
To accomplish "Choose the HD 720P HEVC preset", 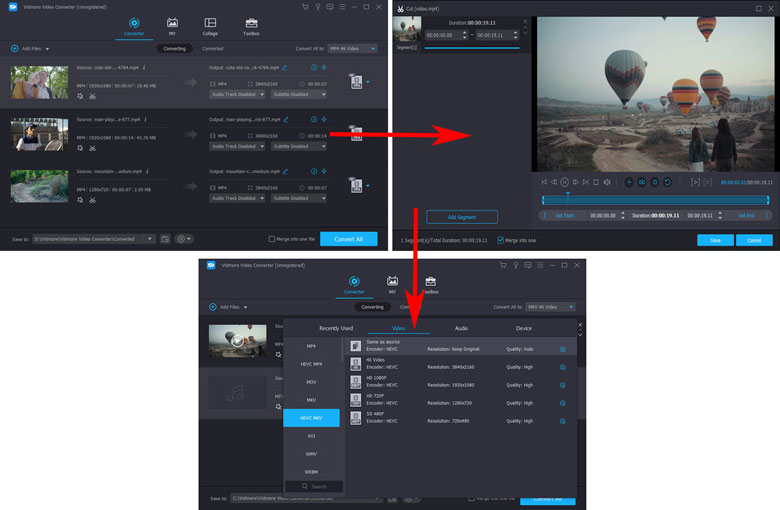I will click(x=461, y=400).
